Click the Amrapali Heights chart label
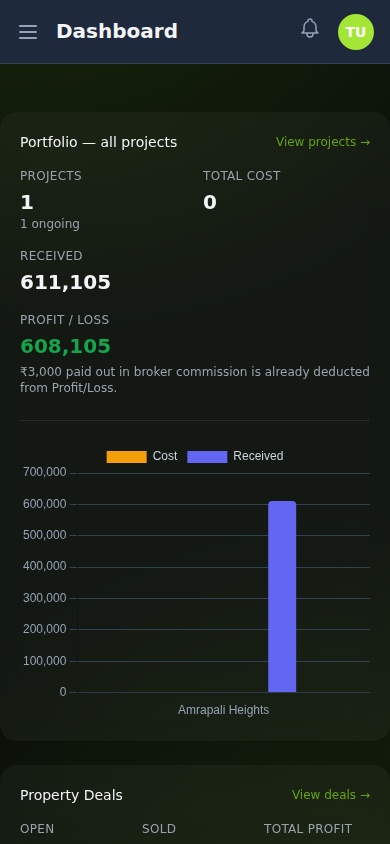 coord(223,710)
